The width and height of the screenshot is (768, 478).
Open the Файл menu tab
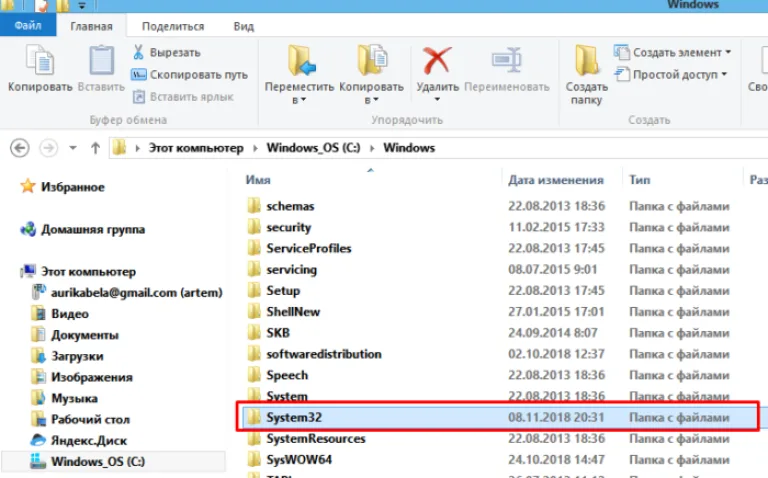(x=28, y=25)
